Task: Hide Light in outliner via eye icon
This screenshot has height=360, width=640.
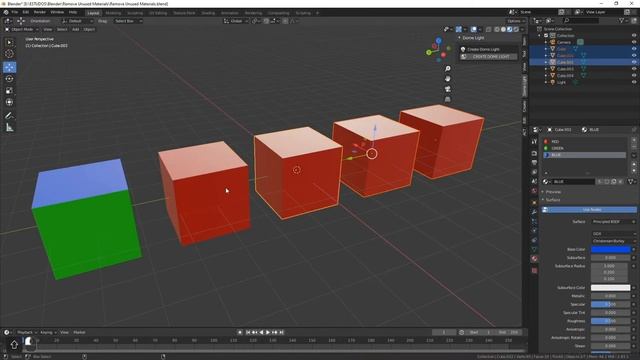Action: tap(634, 82)
